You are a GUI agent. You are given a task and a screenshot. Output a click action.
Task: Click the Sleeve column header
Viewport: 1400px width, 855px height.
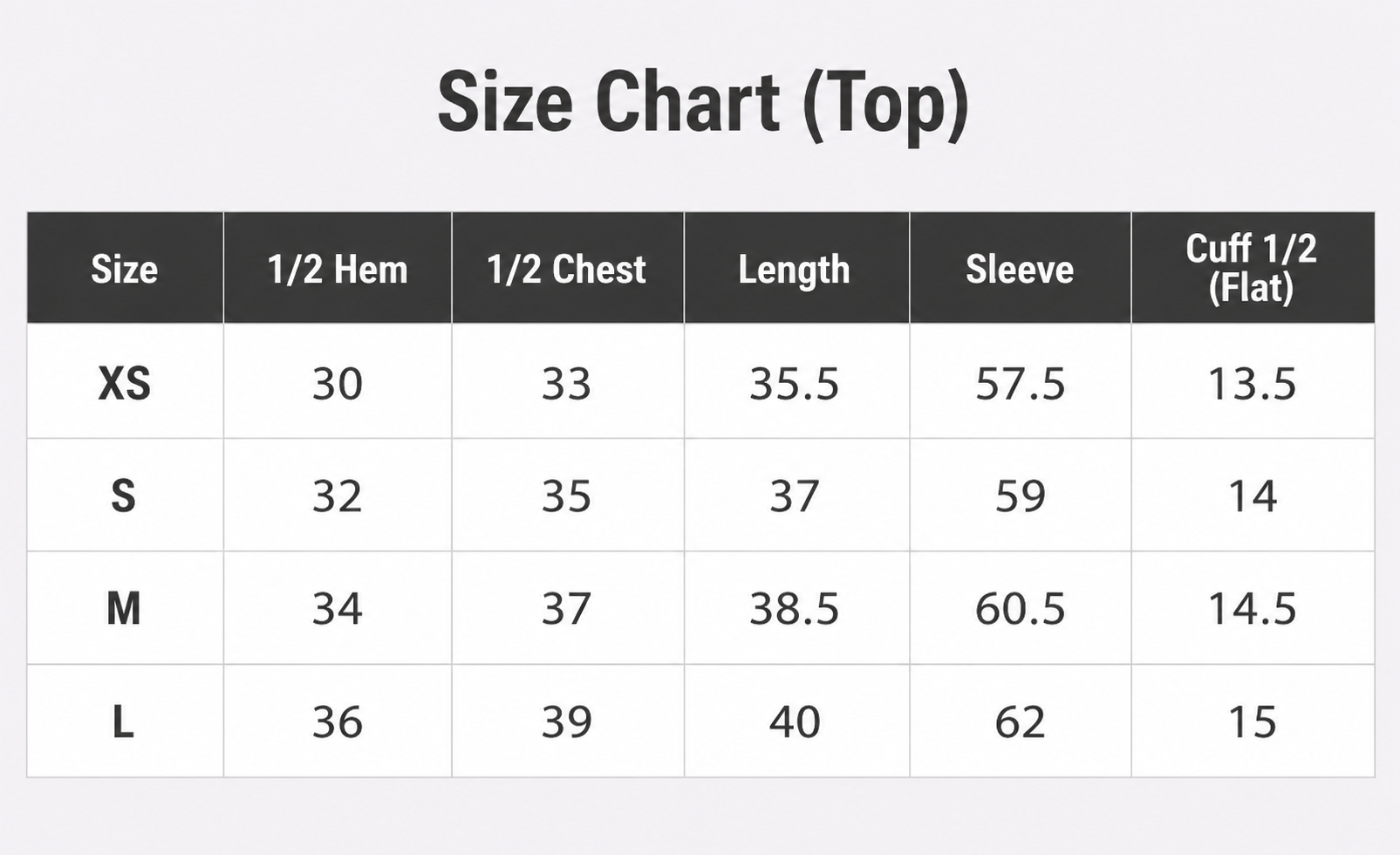tap(1020, 269)
